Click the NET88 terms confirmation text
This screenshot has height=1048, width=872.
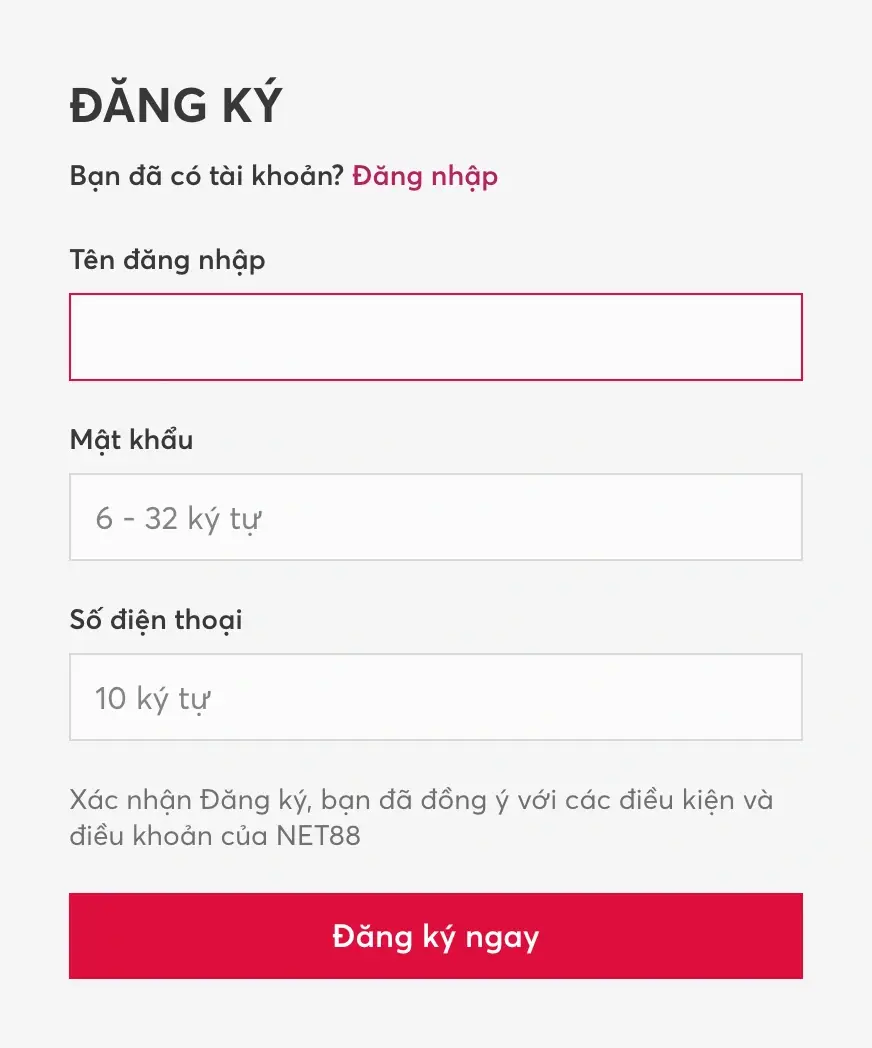420,817
